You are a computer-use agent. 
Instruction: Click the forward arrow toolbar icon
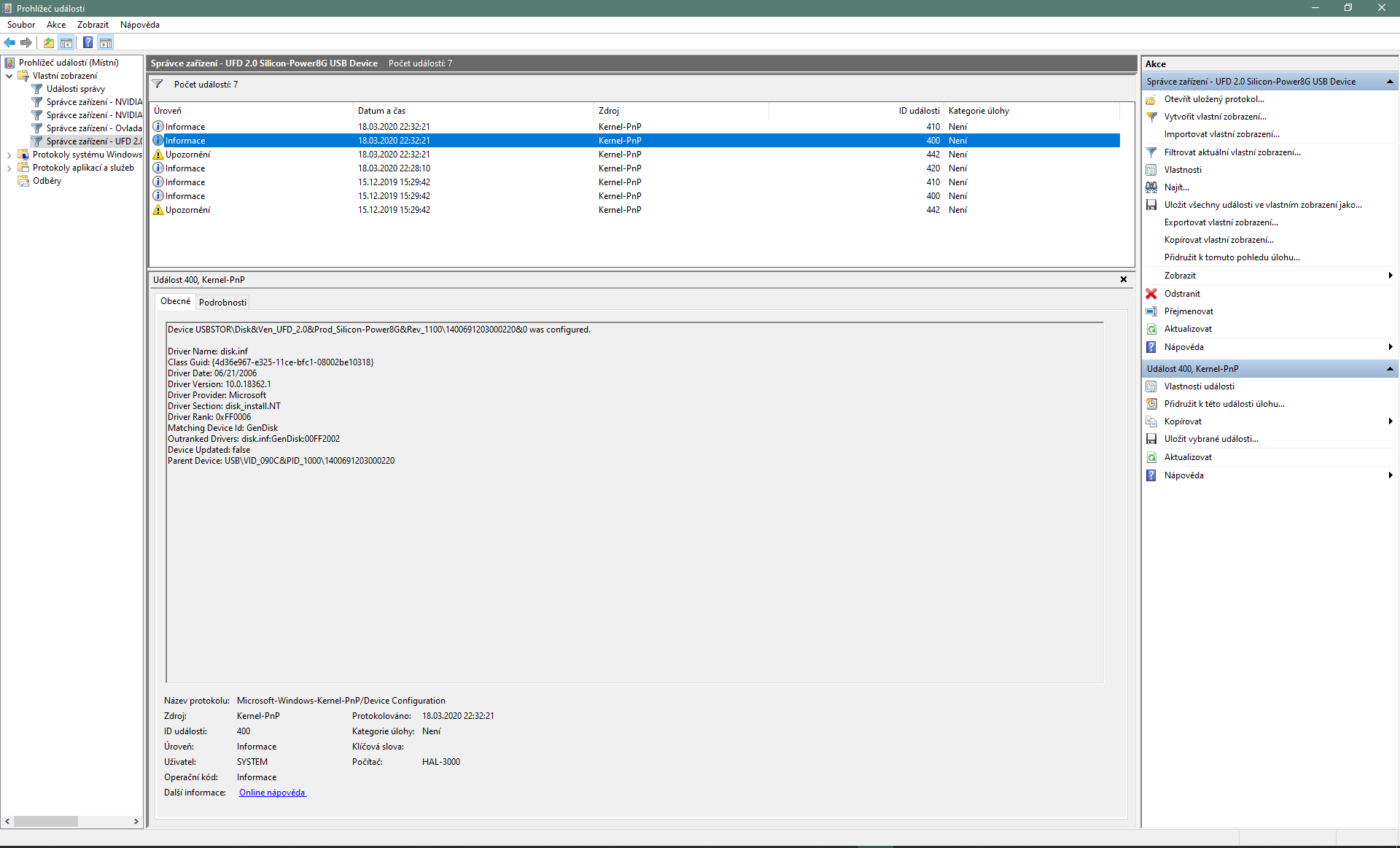click(26, 43)
